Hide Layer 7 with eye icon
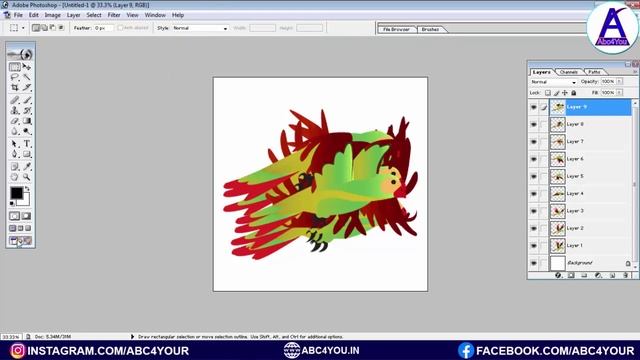 tap(533, 142)
